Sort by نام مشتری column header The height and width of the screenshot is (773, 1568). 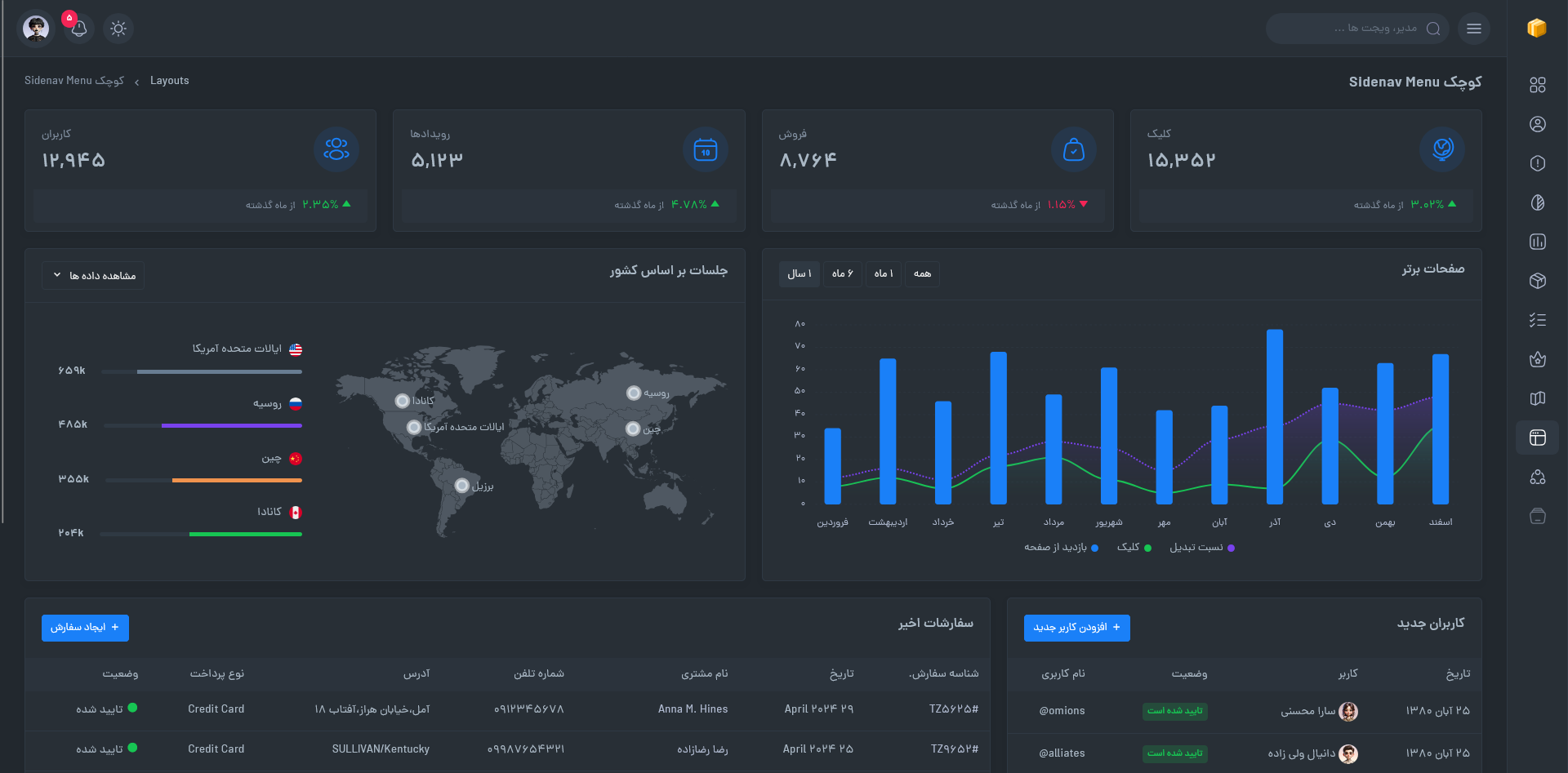(704, 673)
